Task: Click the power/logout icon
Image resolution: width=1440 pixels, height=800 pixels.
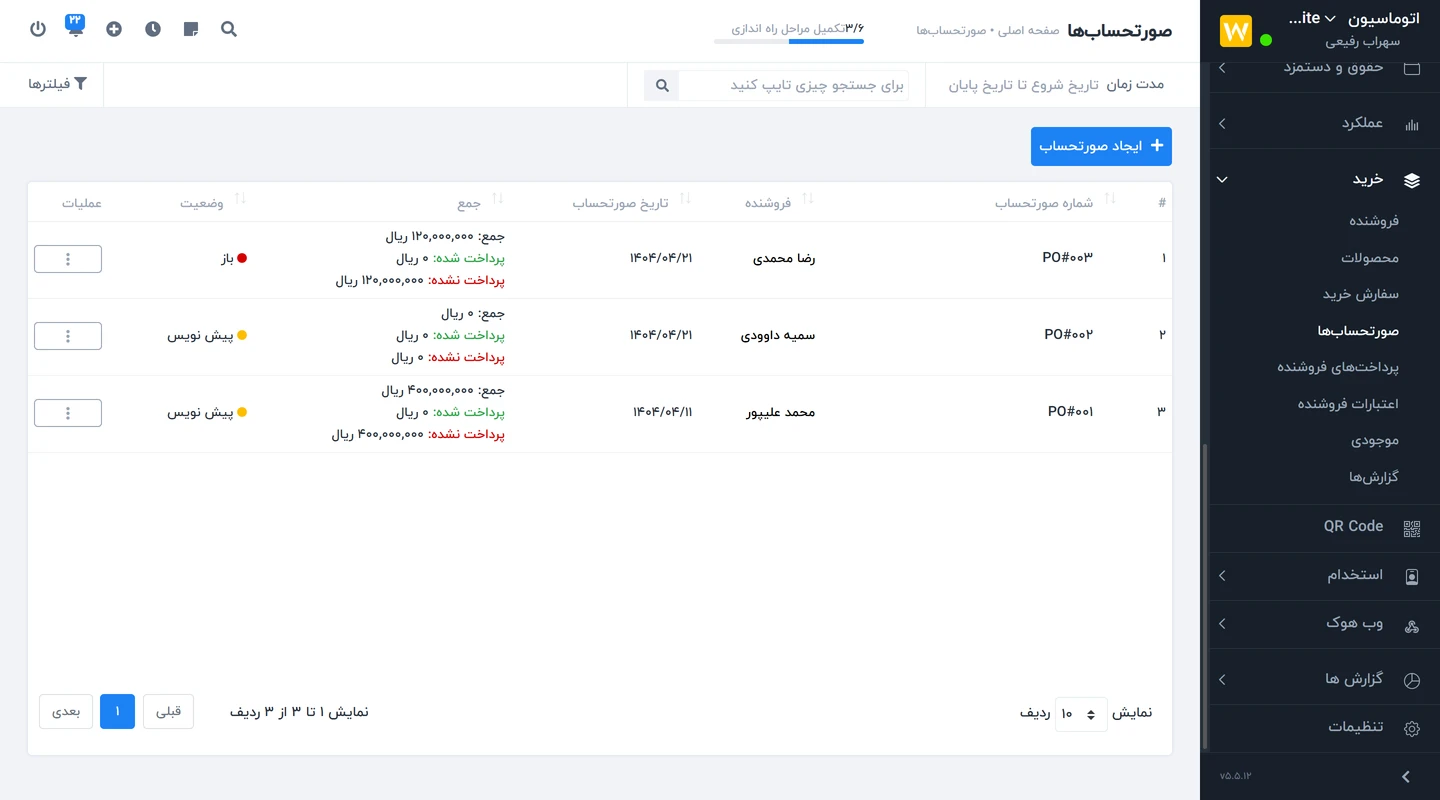Action: (x=38, y=29)
